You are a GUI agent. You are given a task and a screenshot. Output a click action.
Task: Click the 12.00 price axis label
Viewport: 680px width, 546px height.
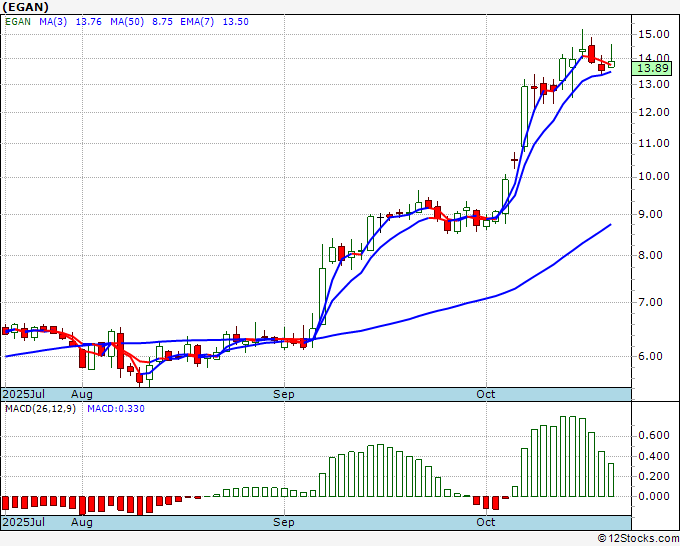(x=654, y=112)
